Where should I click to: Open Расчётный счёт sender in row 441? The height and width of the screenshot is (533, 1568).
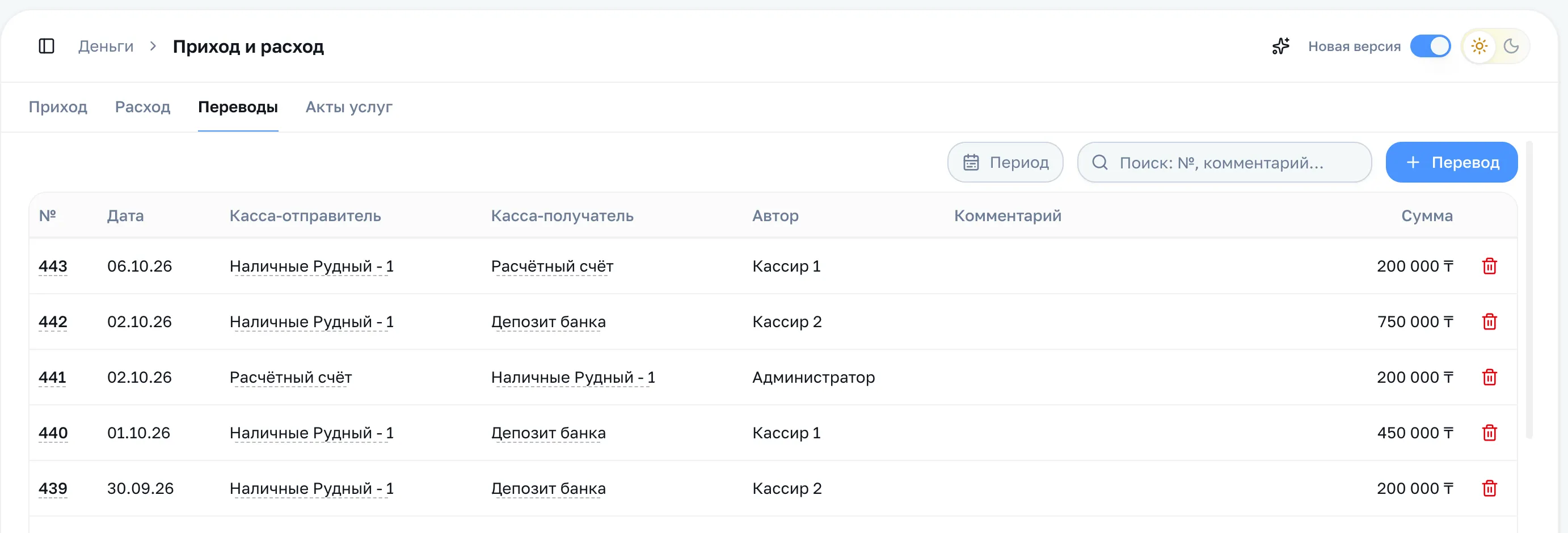(x=290, y=377)
